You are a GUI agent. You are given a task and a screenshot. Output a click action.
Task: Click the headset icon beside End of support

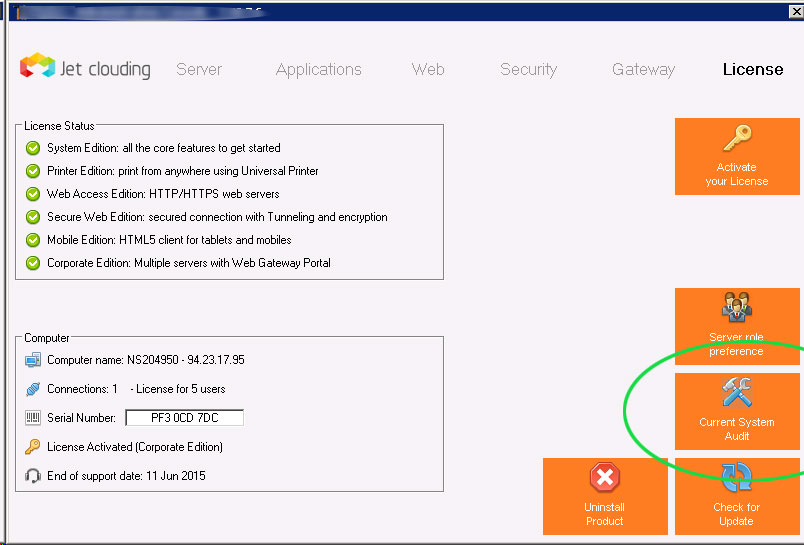click(x=33, y=476)
